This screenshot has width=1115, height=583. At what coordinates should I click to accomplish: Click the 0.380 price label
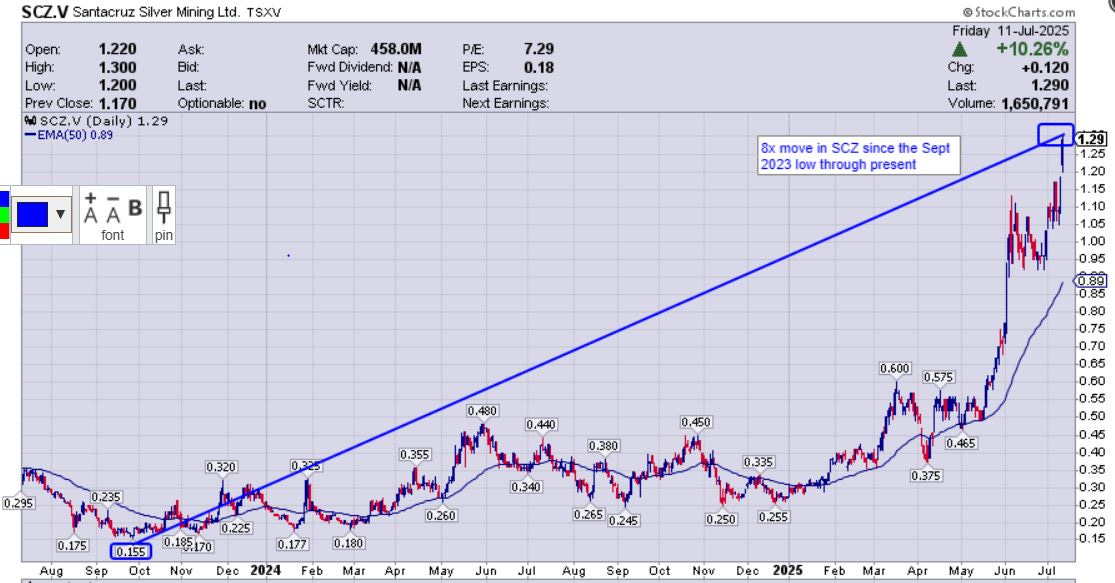click(603, 446)
